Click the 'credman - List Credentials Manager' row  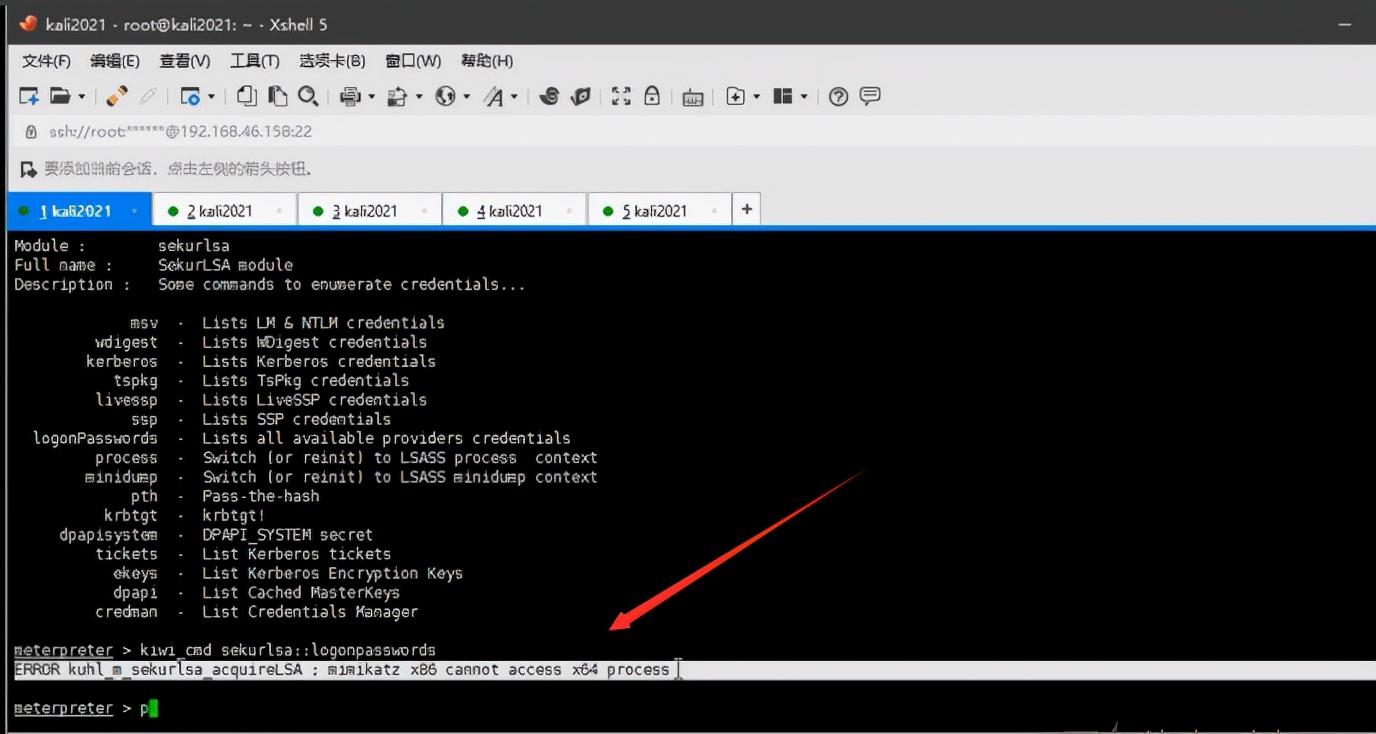click(257, 612)
